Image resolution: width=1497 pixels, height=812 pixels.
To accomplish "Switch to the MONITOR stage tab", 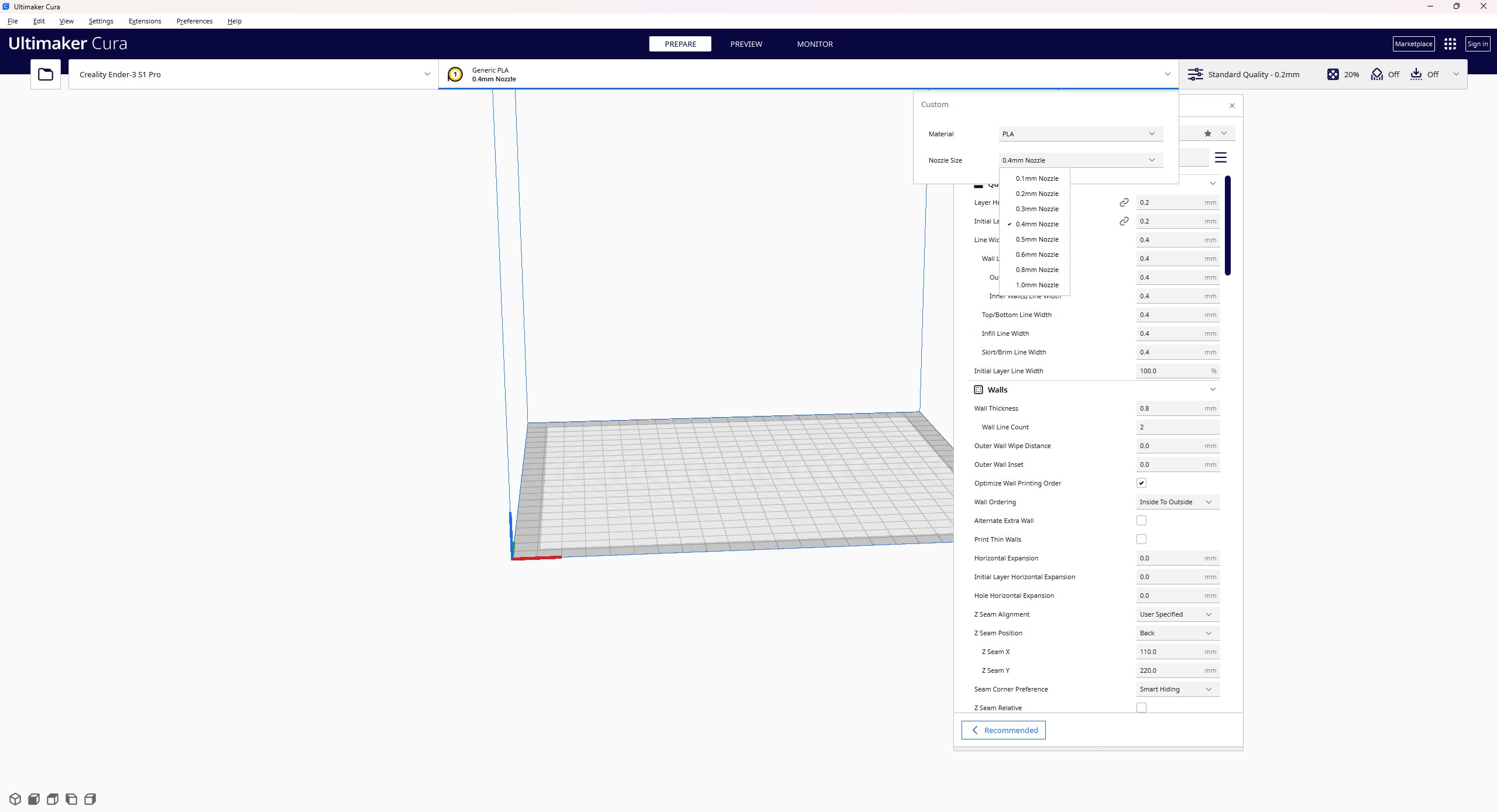I will pyautogui.click(x=815, y=44).
